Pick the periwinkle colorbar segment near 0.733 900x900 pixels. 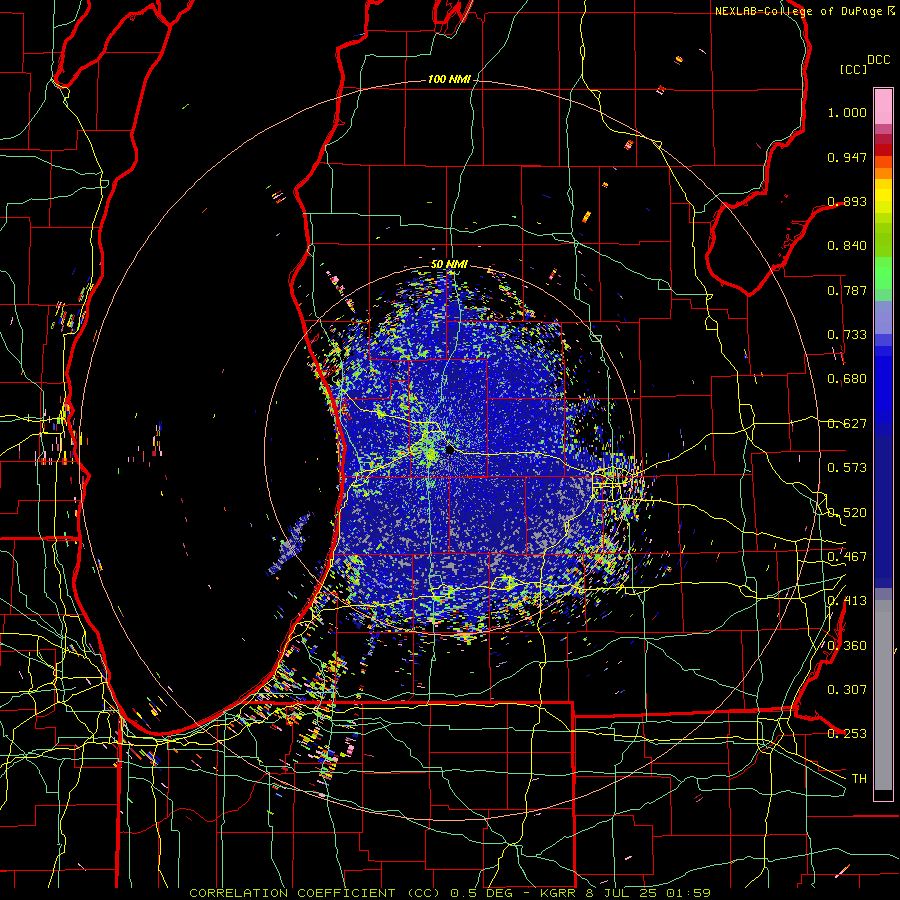[883, 319]
